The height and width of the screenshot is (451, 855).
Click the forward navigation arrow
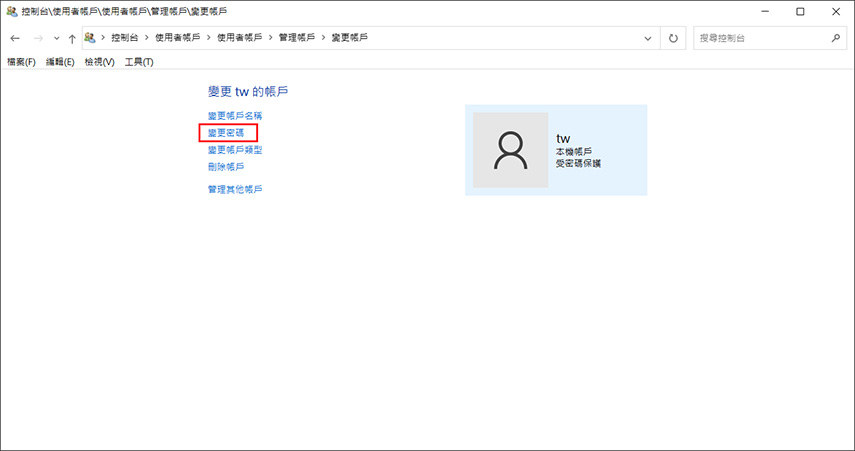click(x=38, y=38)
